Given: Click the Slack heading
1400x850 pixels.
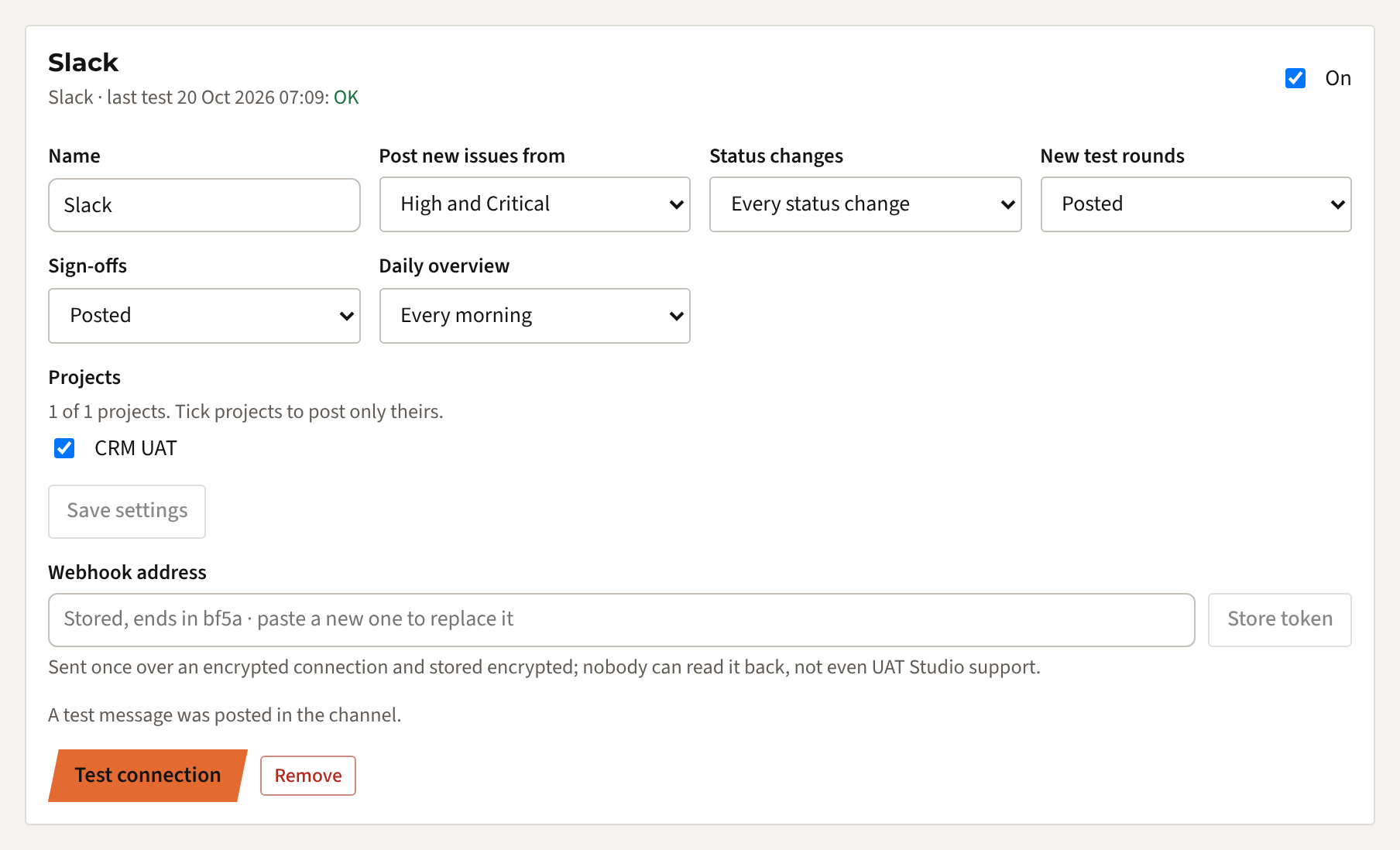Looking at the screenshot, I should tap(84, 63).
